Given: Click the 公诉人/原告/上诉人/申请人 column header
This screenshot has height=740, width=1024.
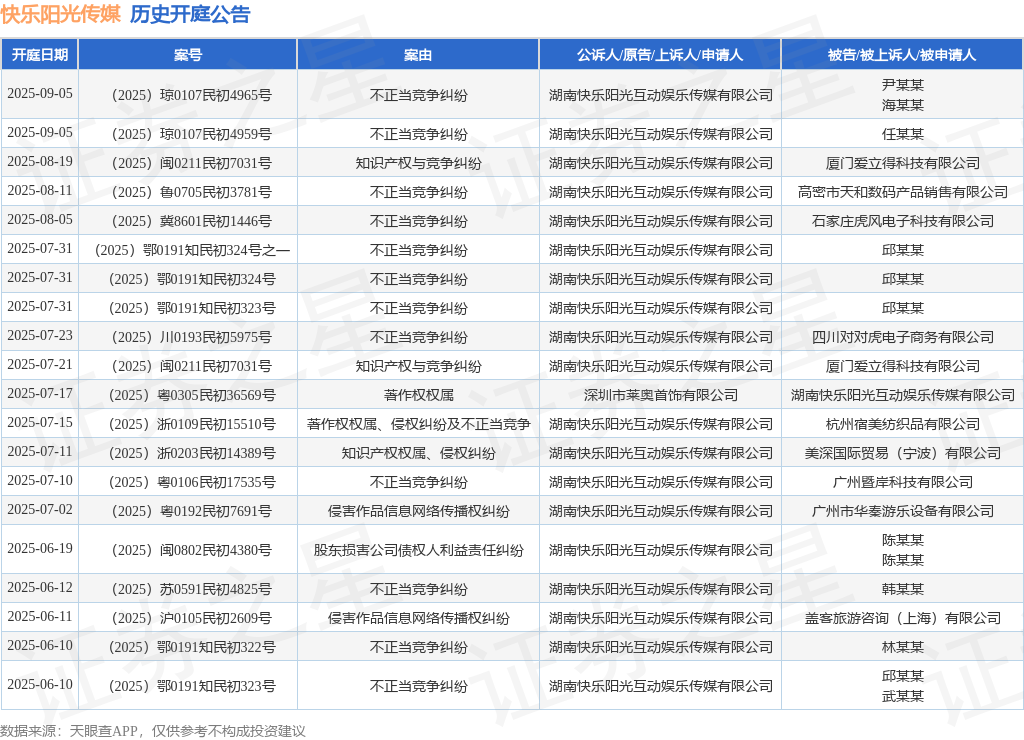Looking at the screenshot, I should point(660,55).
